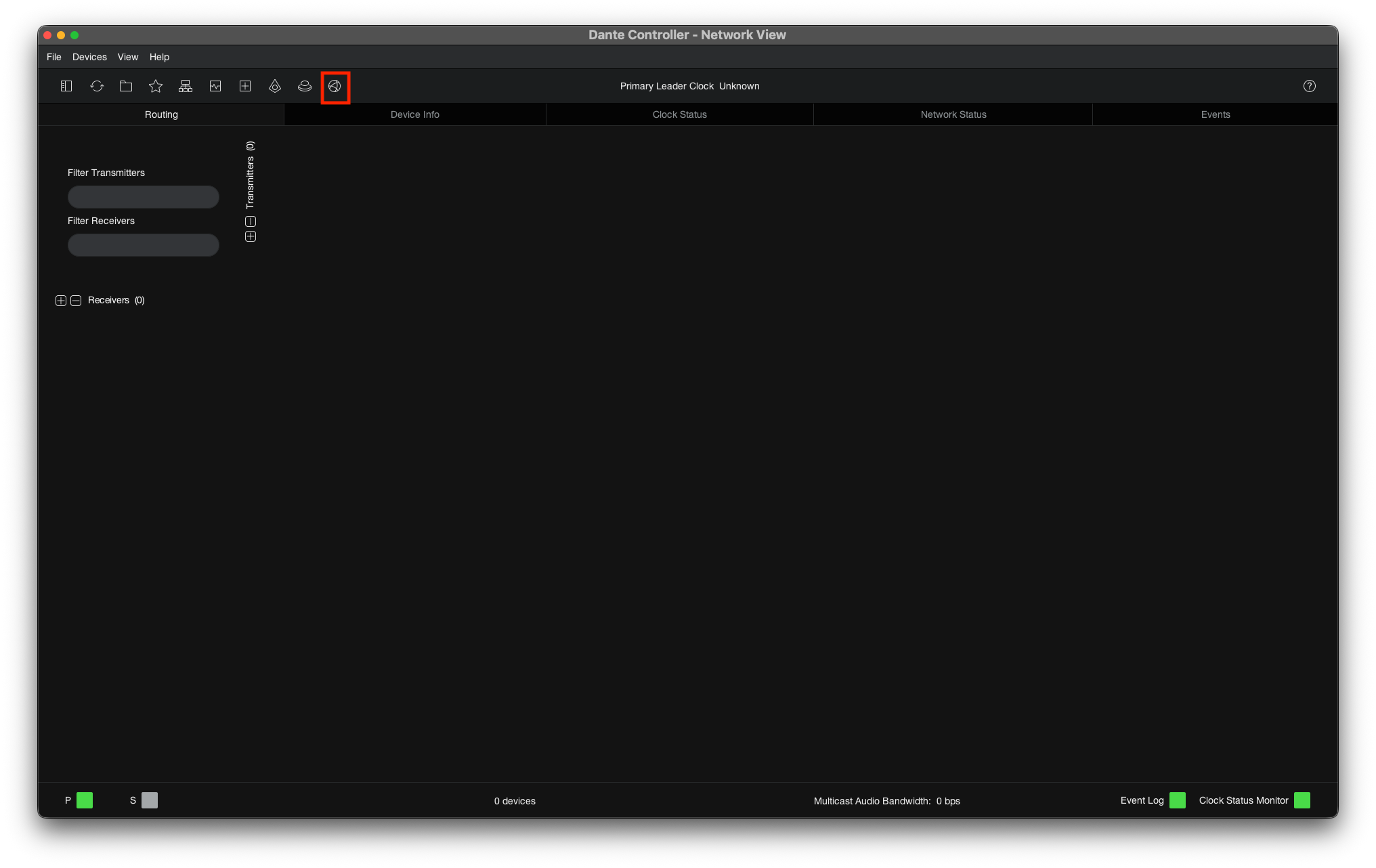Expand all Receivers with plus button
Viewport: 1376px width, 868px height.
(61, 301)
